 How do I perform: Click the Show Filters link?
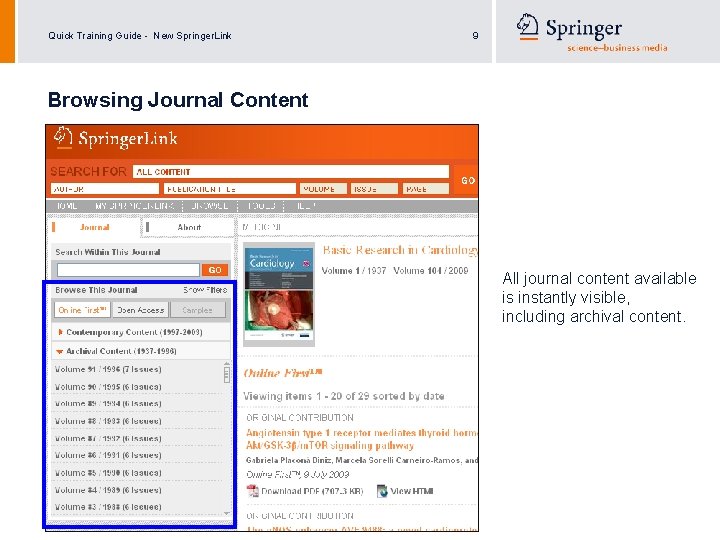[x=205, y=290]
